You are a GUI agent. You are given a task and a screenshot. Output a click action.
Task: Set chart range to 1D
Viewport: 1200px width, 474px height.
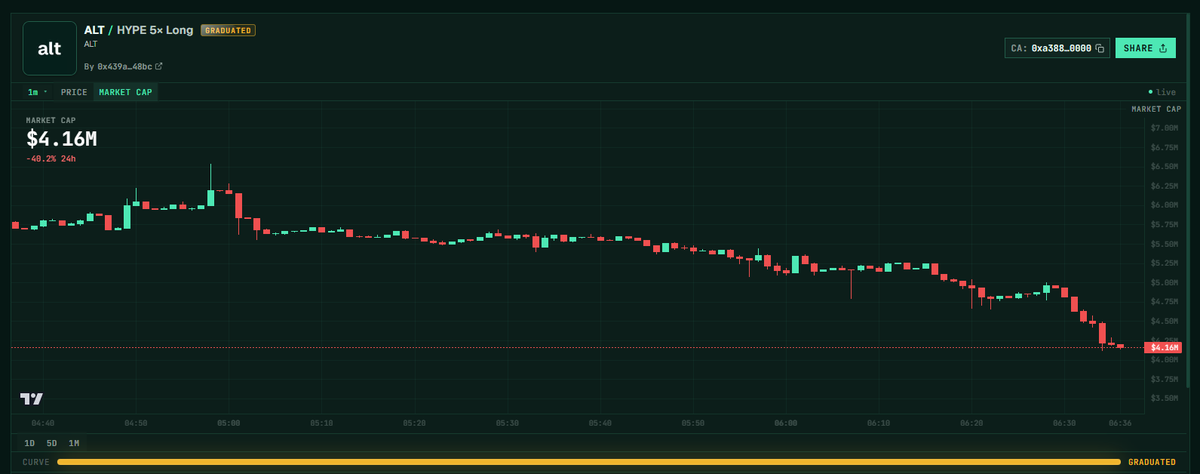pos(30,443)
